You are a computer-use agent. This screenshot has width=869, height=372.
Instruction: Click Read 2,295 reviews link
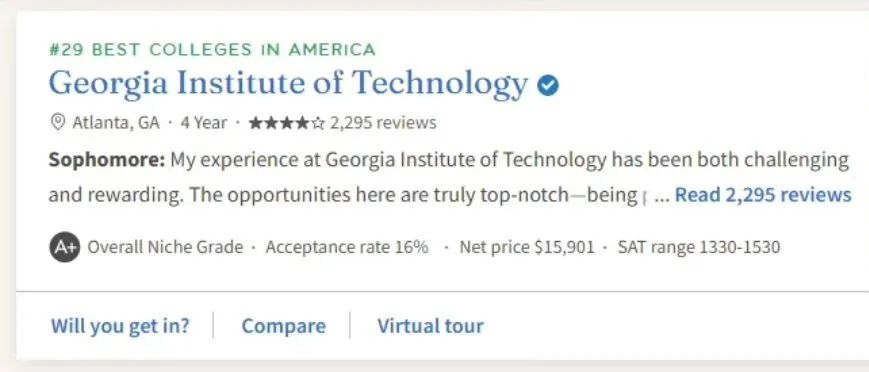tap(763, 195)
